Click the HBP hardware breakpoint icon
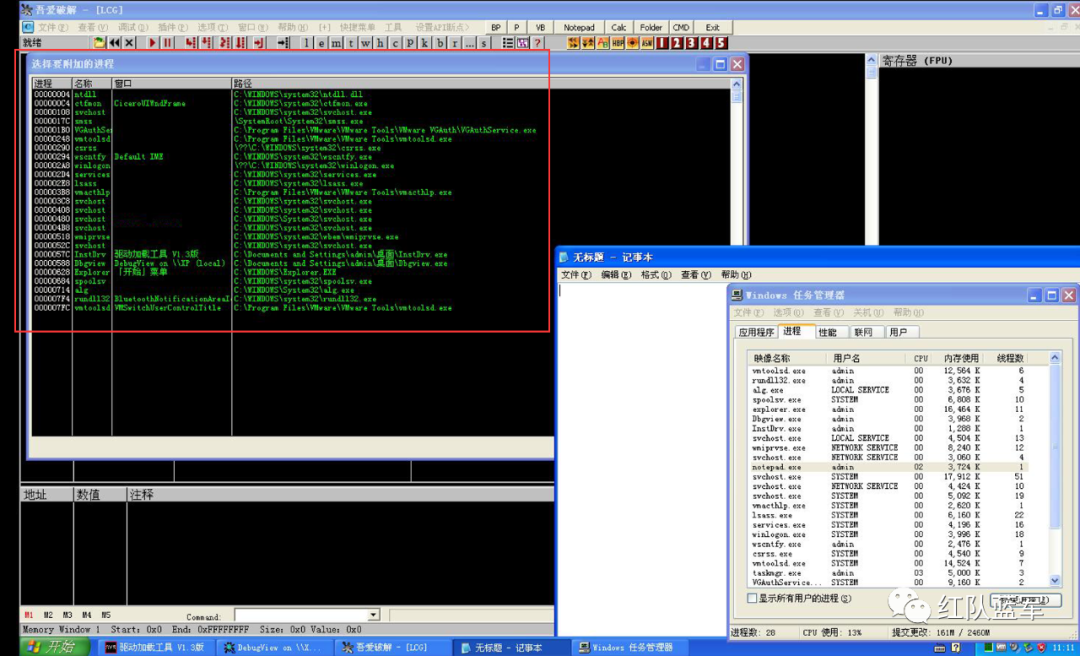This screenshot has height=656, width=1080. (617, 43)
